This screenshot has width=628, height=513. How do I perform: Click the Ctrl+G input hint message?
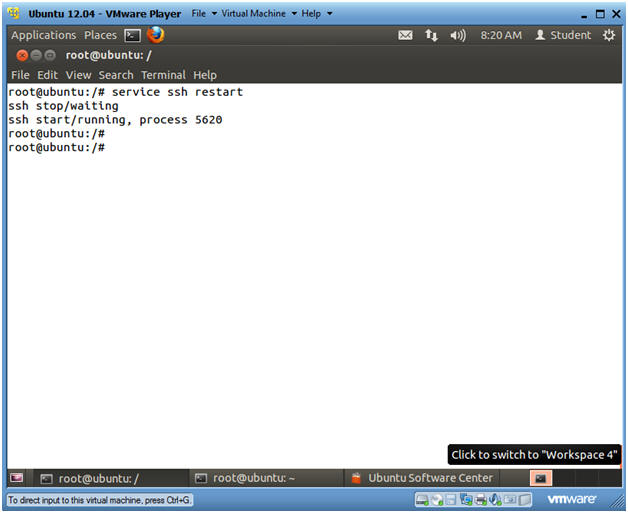99,500
